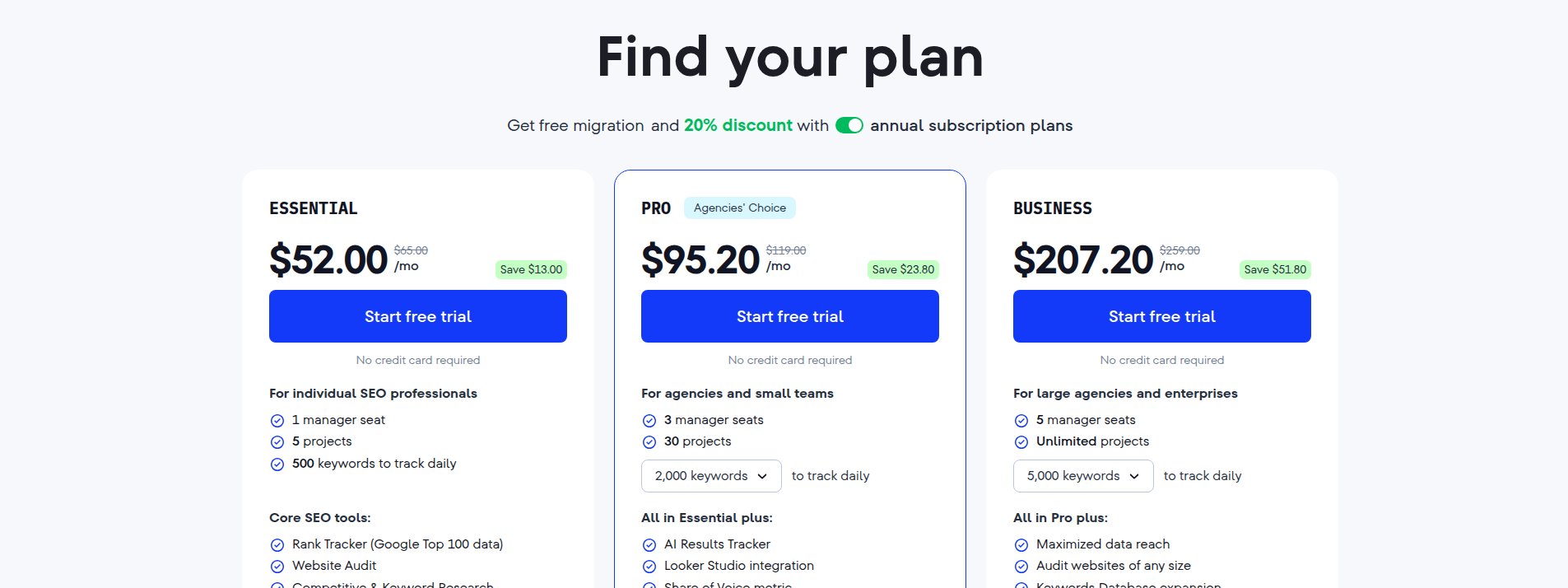Click the checkmark next to Looker Studio integration
1568x588 pixels.
tap(649, 566)
